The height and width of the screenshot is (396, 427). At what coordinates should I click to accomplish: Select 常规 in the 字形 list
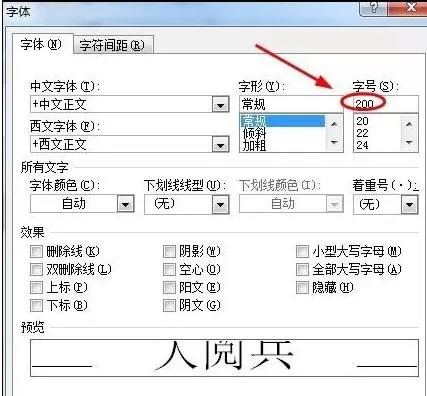point(283,120)
